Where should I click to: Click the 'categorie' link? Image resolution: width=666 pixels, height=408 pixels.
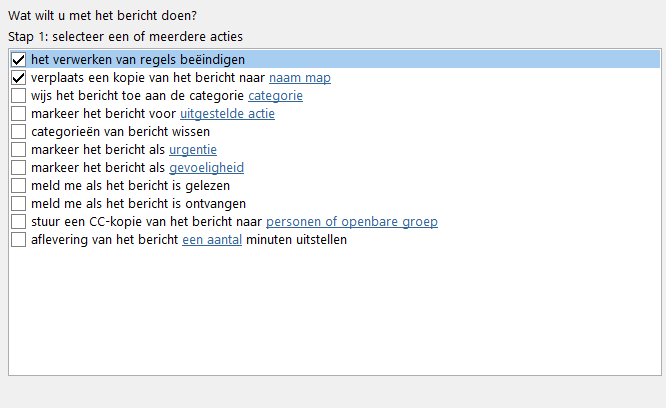(x=275, y=96)
